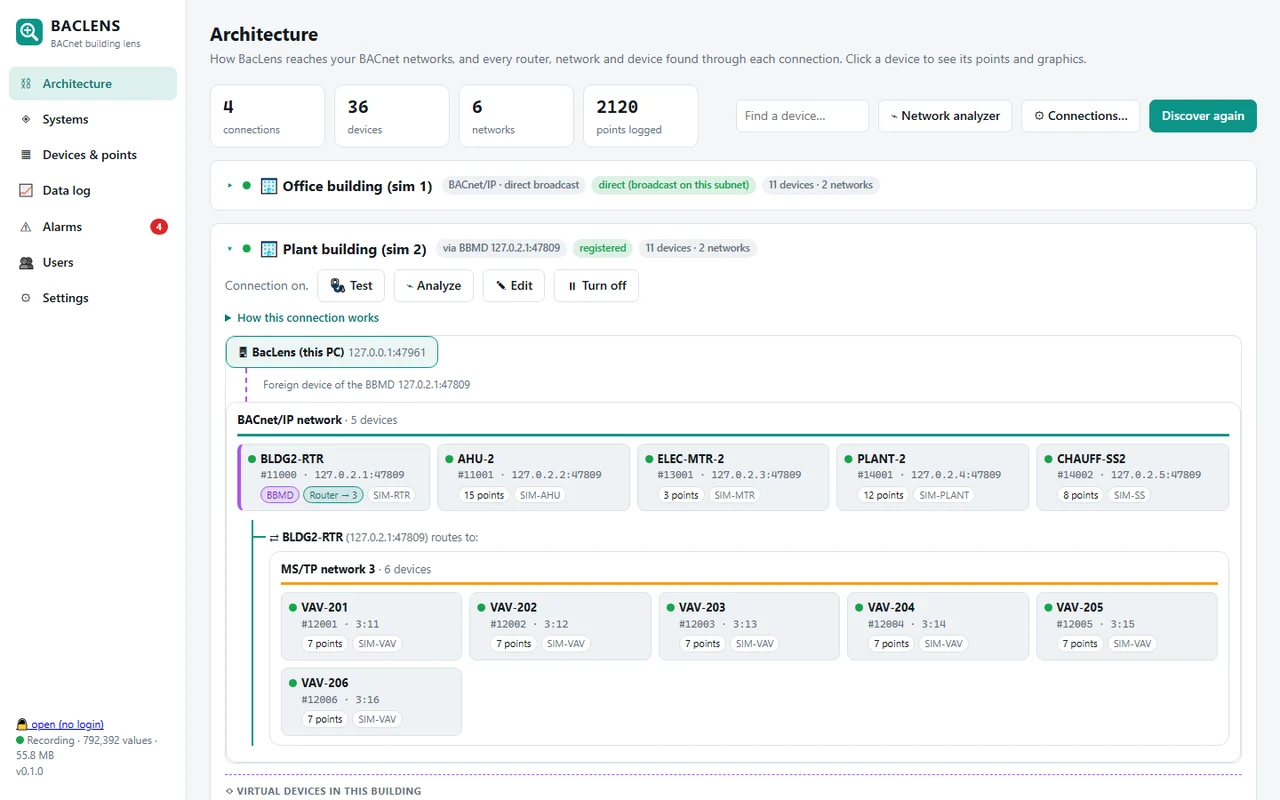Click the Plant building (sim 2) building icon
The width and height of the screenshot is (1280, 800).
(269, 249)
